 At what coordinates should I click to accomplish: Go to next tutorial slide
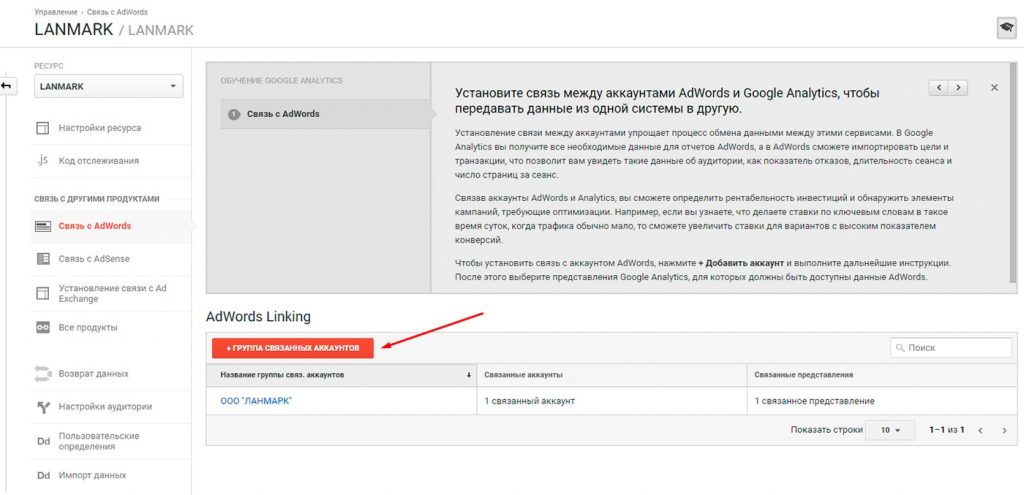(x=958, y=88)
